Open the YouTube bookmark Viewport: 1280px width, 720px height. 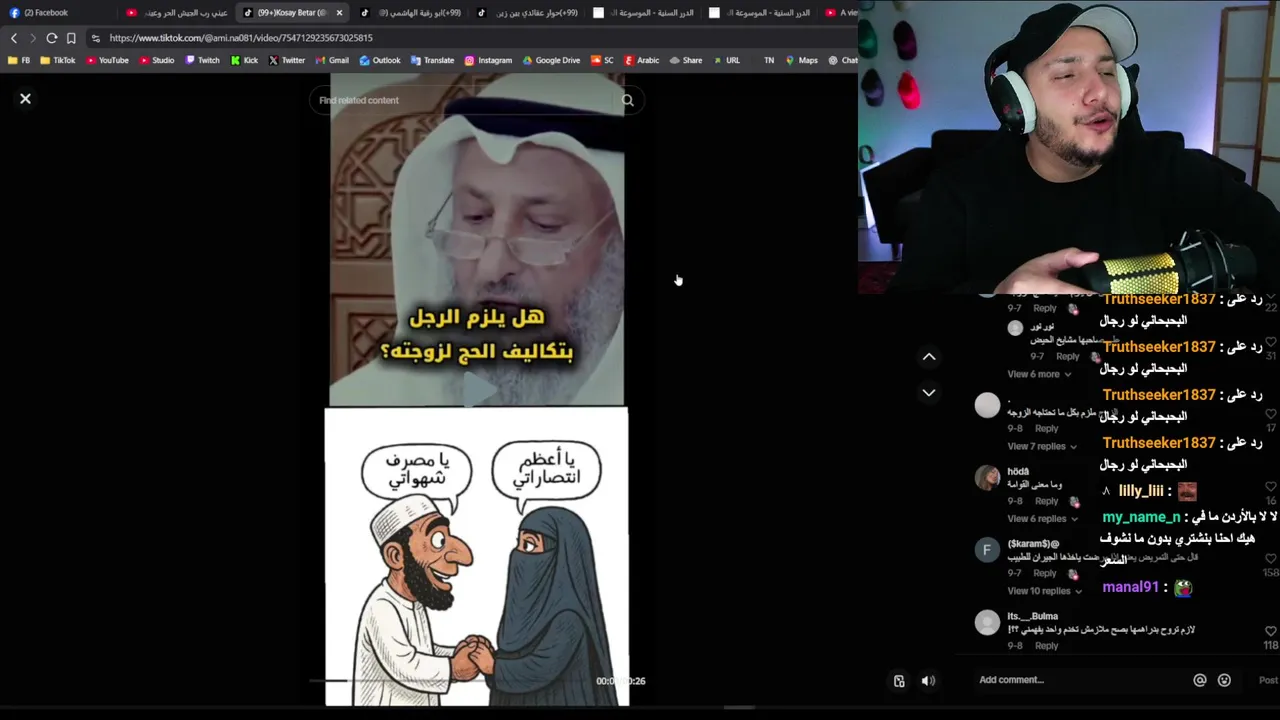[x=107, y=60]
